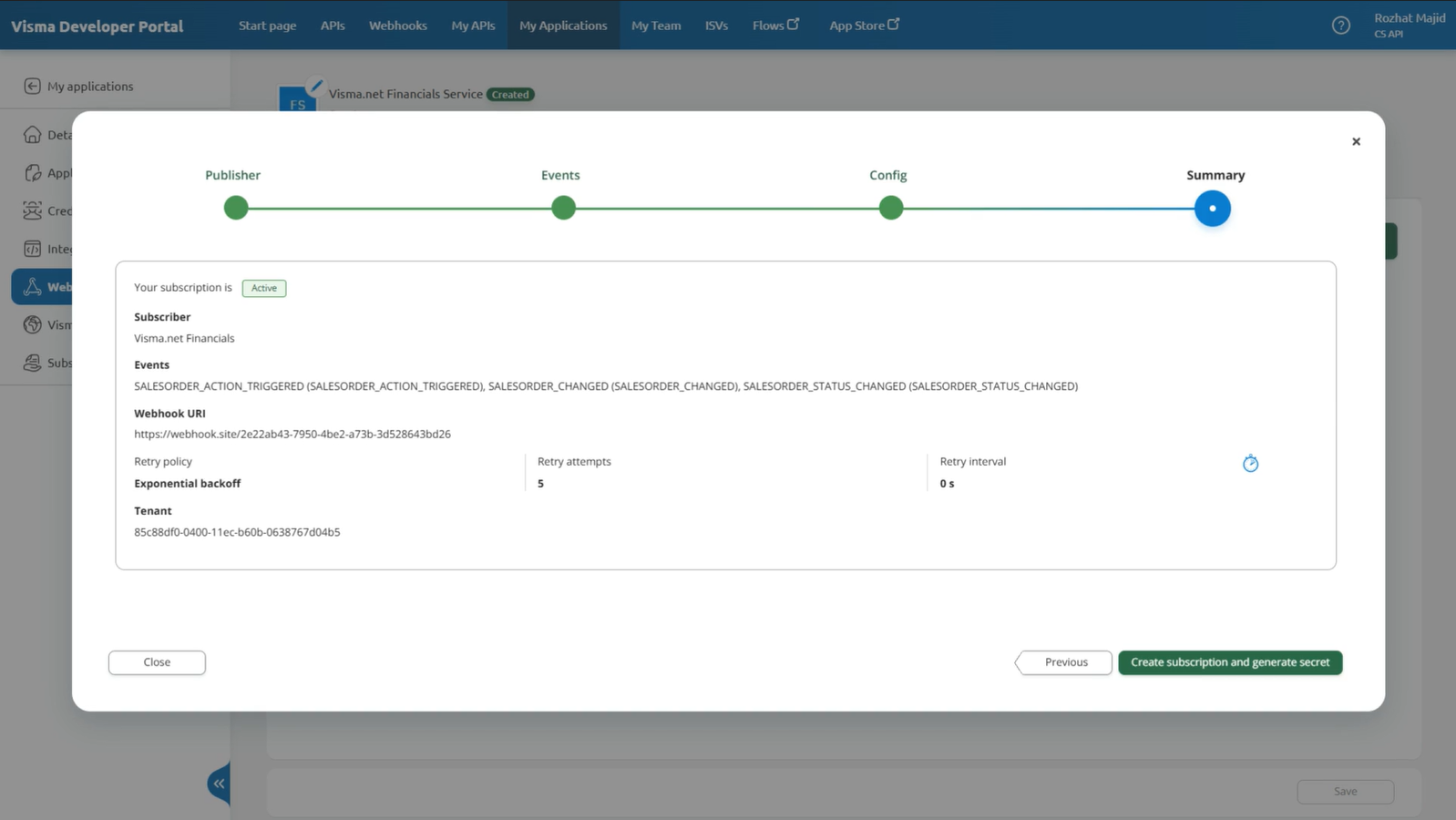Viewport: 1456px width, 820px height.
Task: Click the Close button in dialog
Action: (x=157, y=662)
